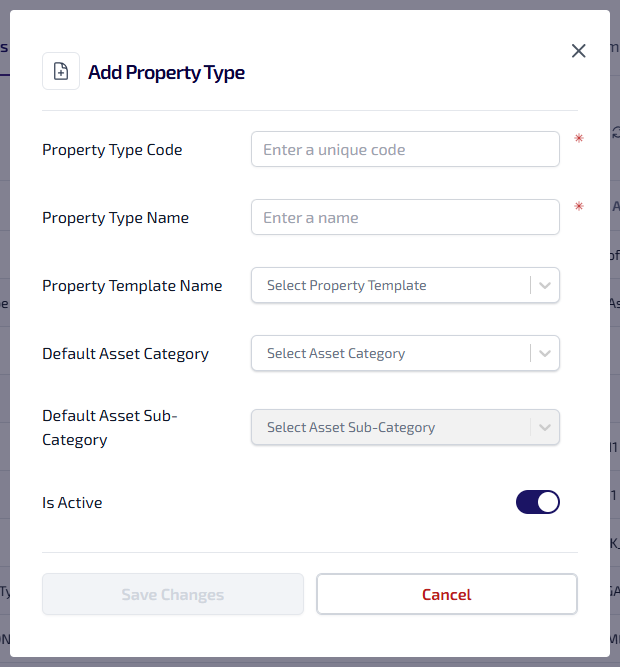
Task: Open the Select Property Template dropdown field
Action: tap(390, 285)
